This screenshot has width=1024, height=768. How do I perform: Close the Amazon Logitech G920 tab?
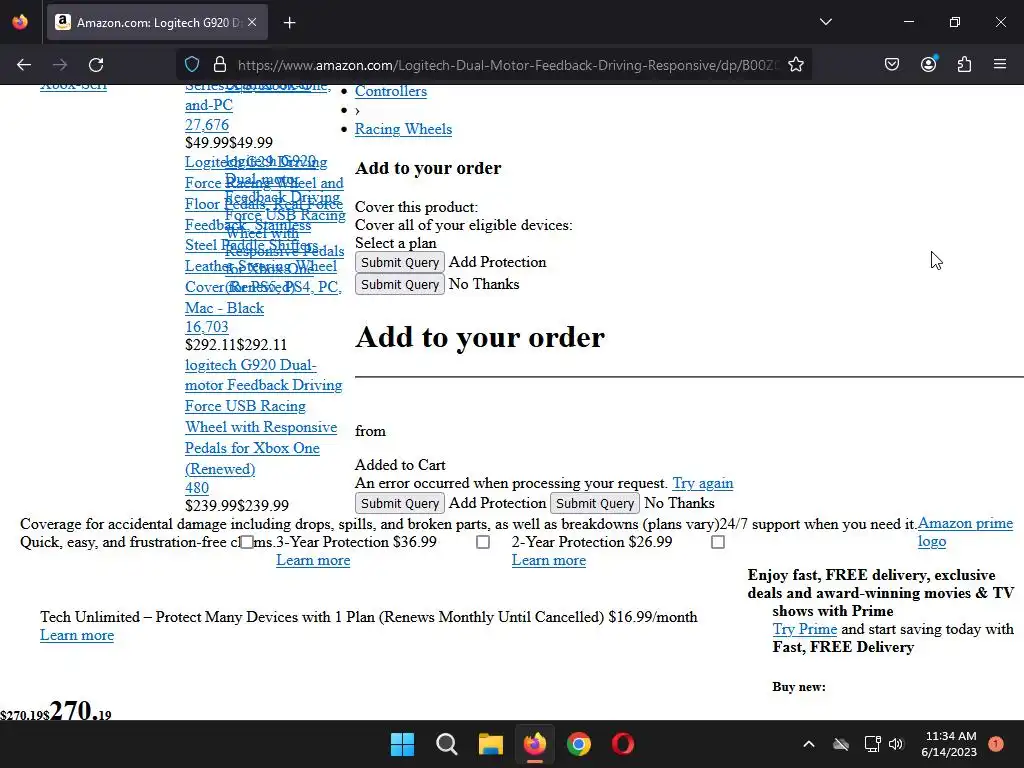(252, 22)
